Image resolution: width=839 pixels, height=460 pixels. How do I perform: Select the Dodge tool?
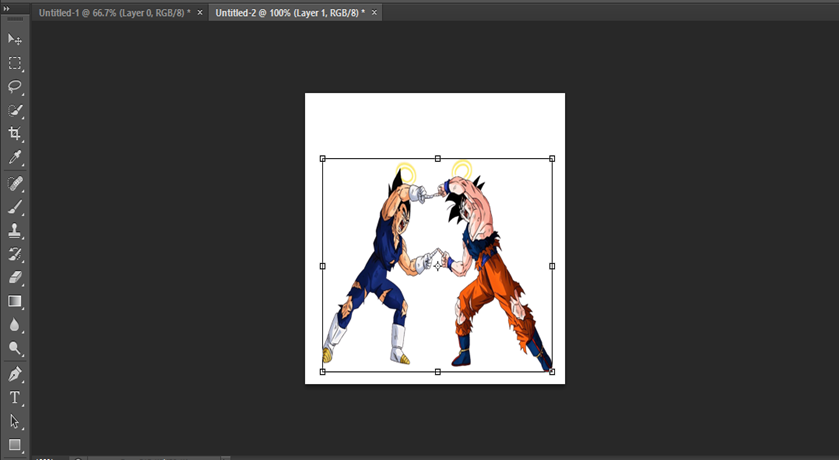[x=14, y=348]
